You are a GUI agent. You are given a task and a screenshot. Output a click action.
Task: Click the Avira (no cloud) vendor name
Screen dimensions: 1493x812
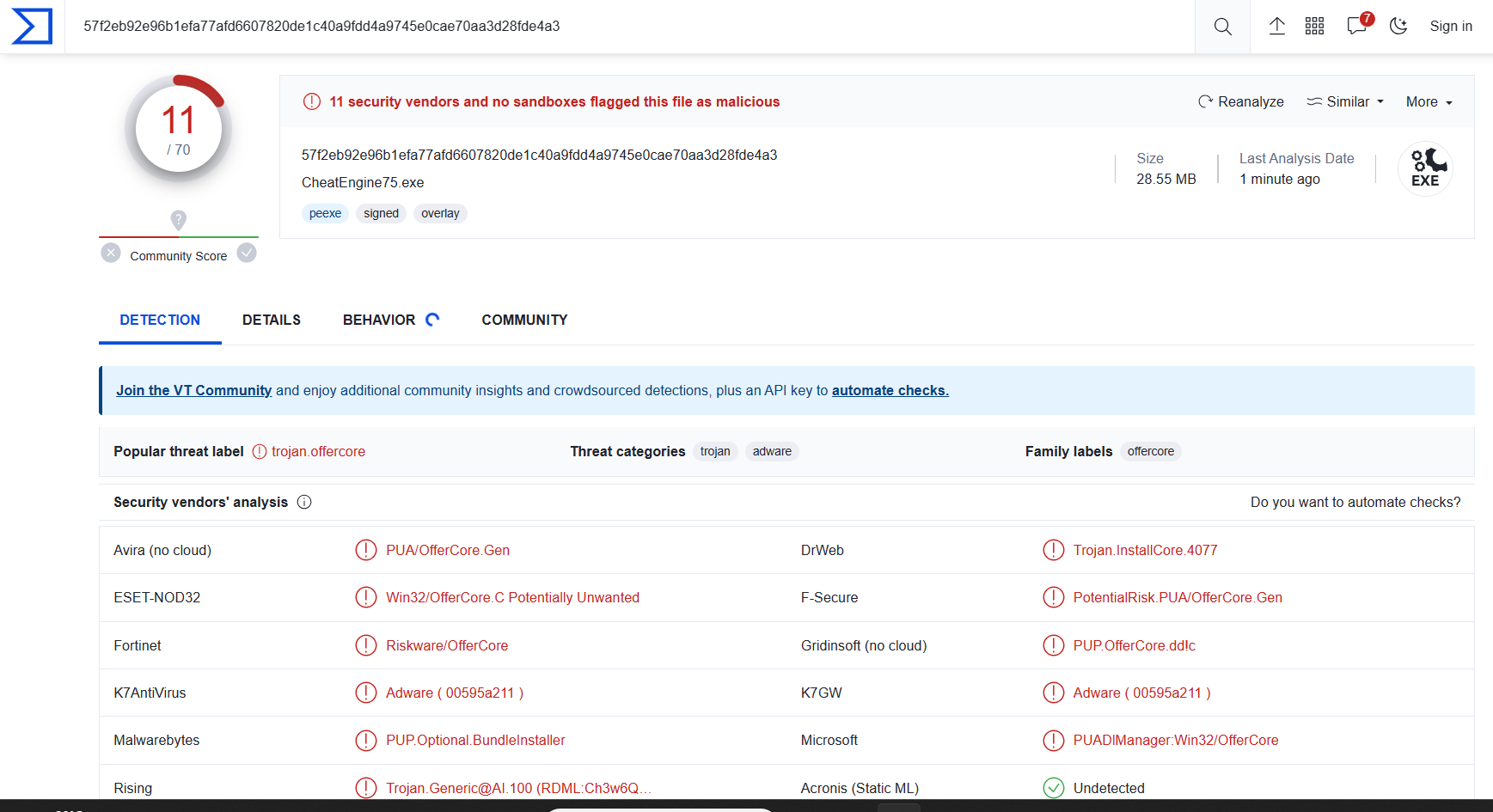[162, 550]
